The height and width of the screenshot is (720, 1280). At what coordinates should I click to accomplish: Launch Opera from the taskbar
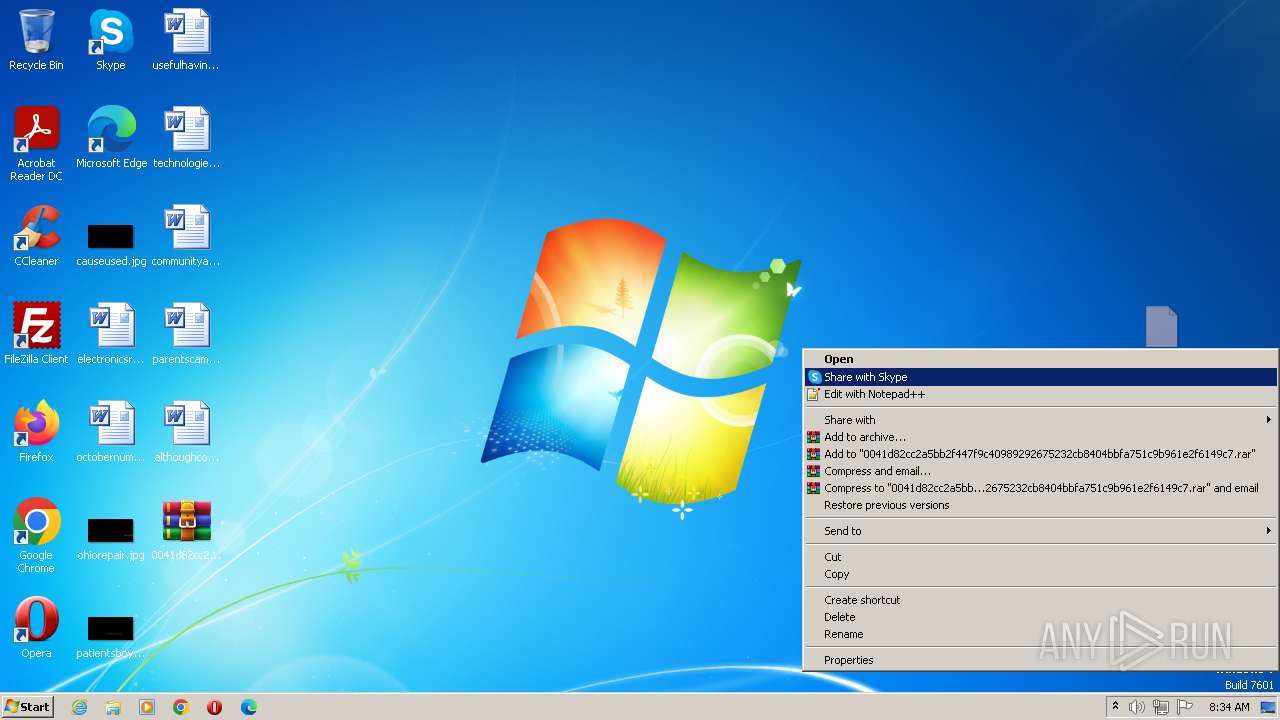coord(214,707)
